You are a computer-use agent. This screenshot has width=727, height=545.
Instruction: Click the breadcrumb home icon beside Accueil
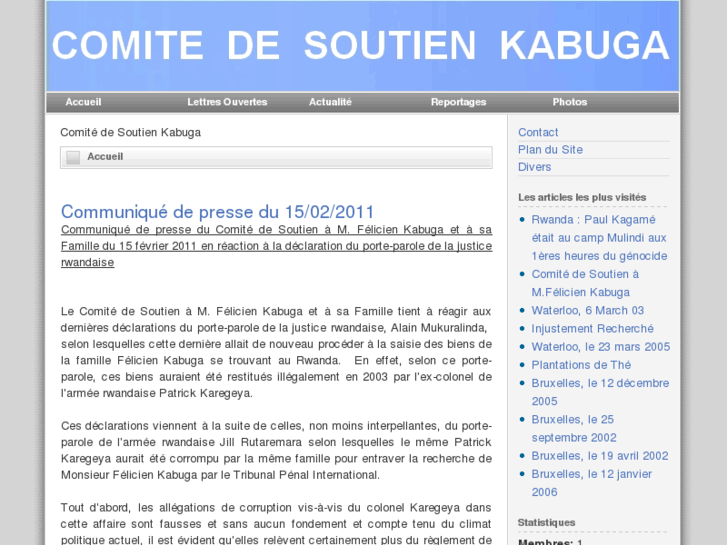click(x=73, y=157)
